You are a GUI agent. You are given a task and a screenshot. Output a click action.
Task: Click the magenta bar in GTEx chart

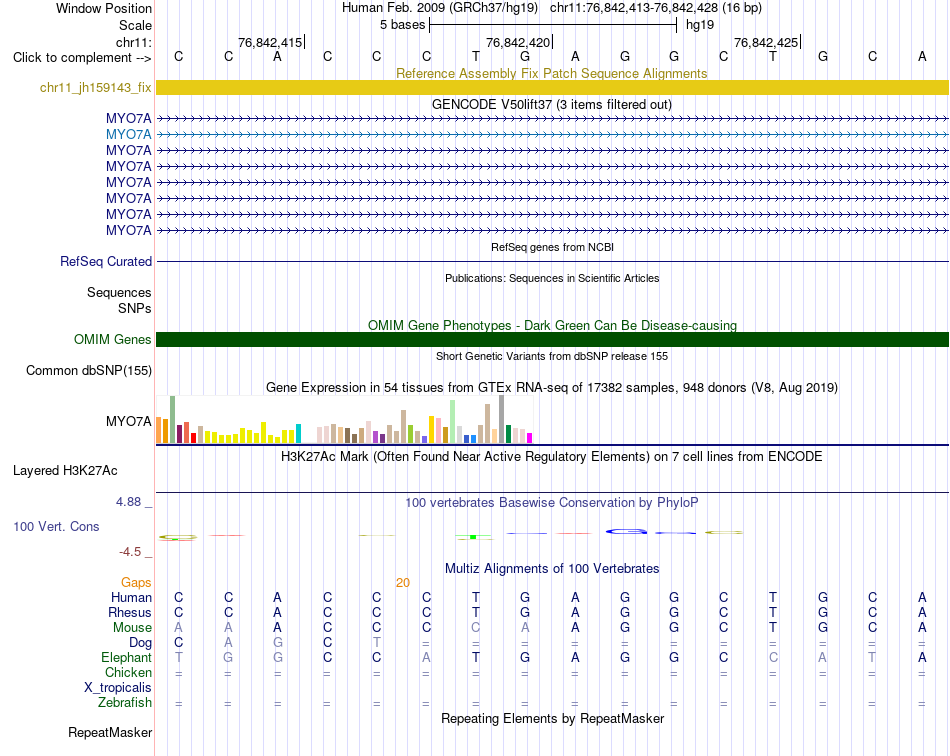coord(530,438)
